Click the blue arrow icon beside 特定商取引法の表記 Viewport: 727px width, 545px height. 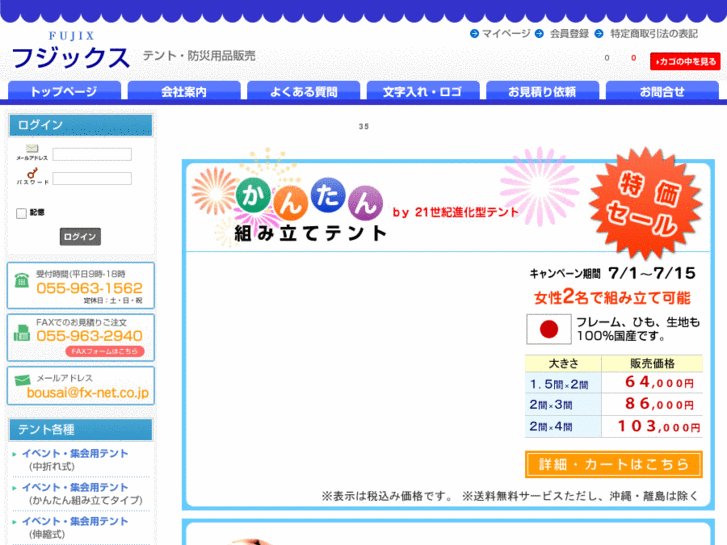click(599, 34)
